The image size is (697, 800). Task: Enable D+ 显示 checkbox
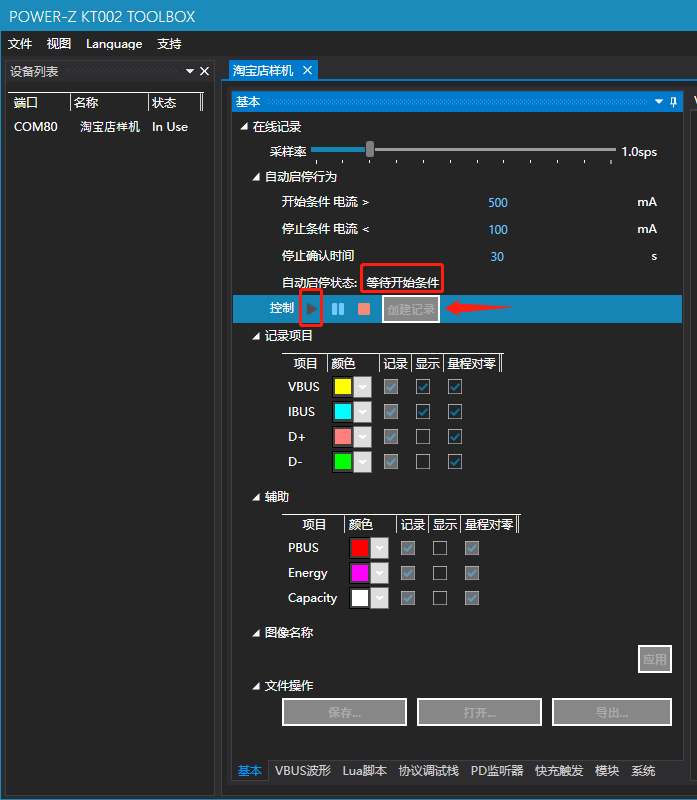(x=423, y=437)
